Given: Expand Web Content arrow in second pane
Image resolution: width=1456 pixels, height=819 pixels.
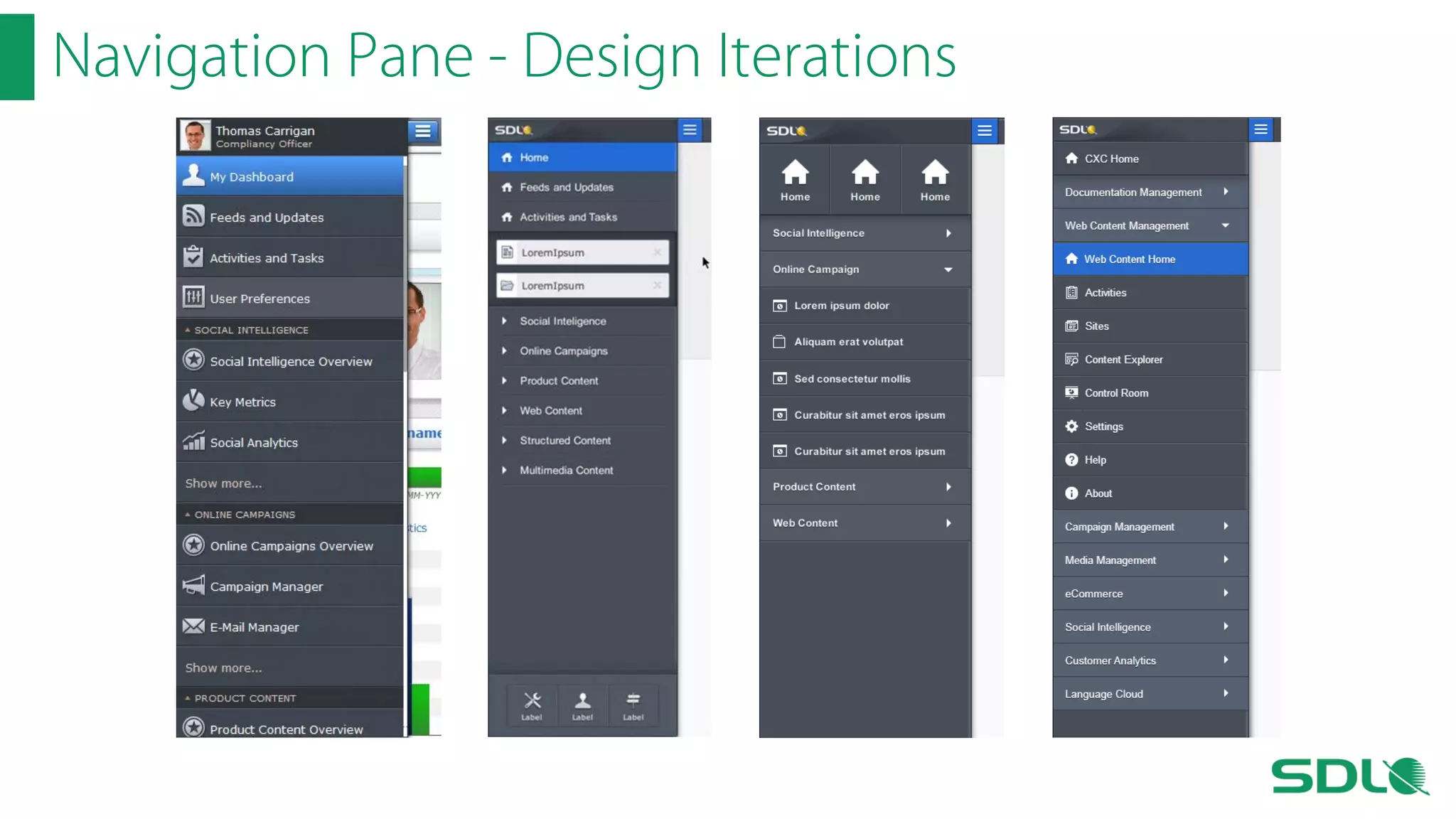Looking at the screenshot, I should pyautogui.click(x=504, y=410).
